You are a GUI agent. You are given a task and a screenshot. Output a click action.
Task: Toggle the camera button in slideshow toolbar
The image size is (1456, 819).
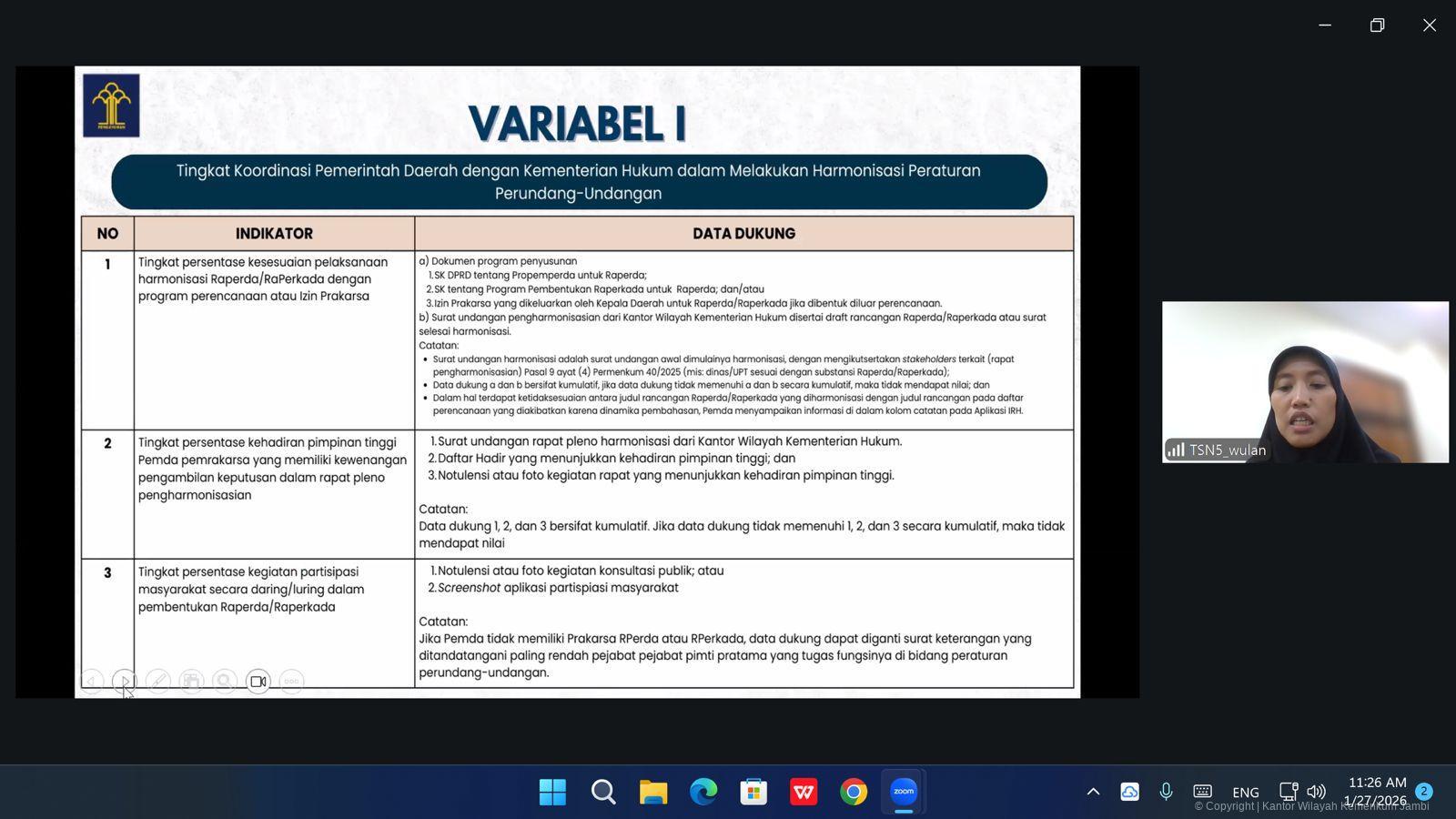[258, 681]
